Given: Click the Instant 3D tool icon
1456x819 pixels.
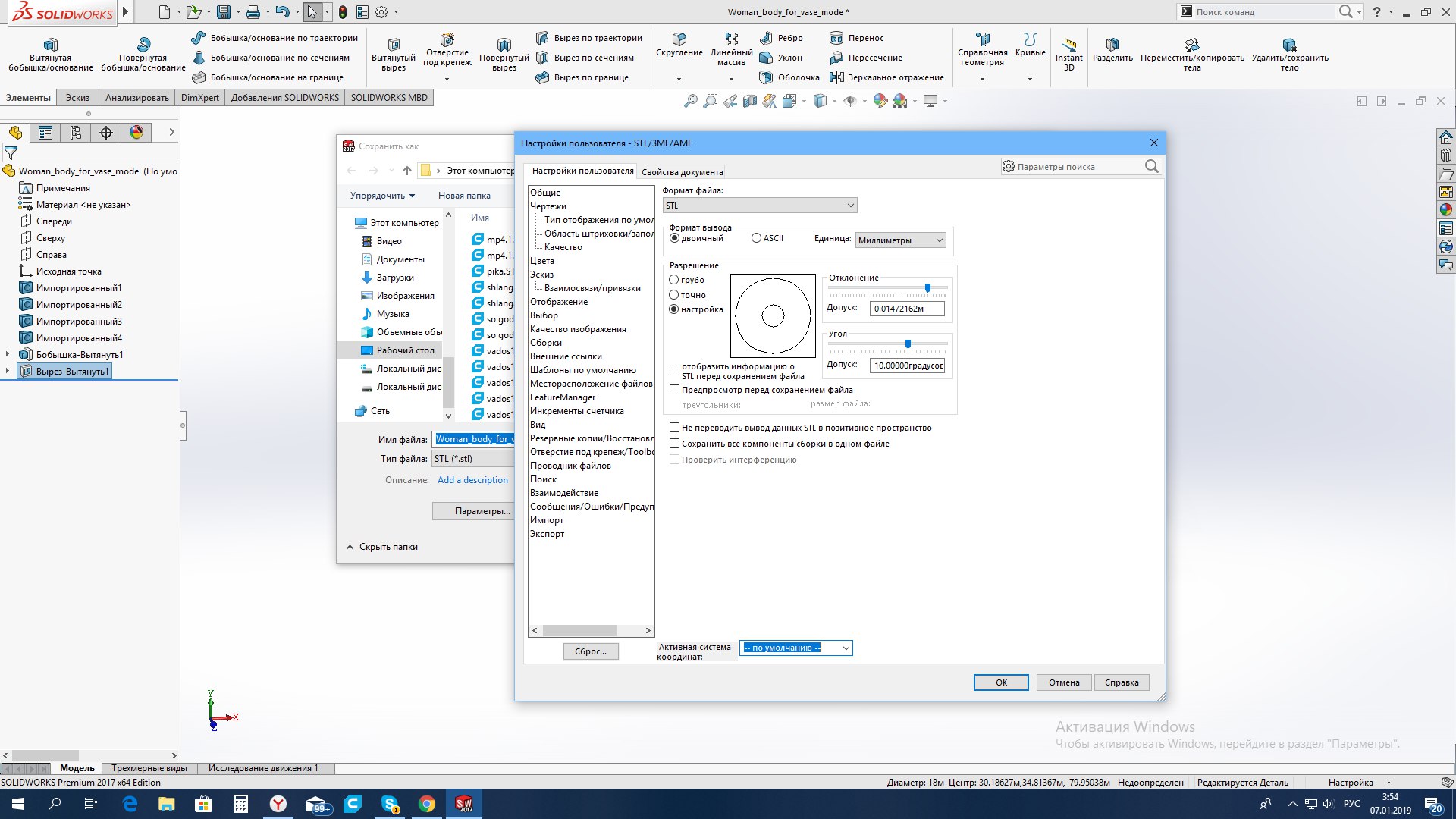Looking at the screenshot, I should [1068, 45].
